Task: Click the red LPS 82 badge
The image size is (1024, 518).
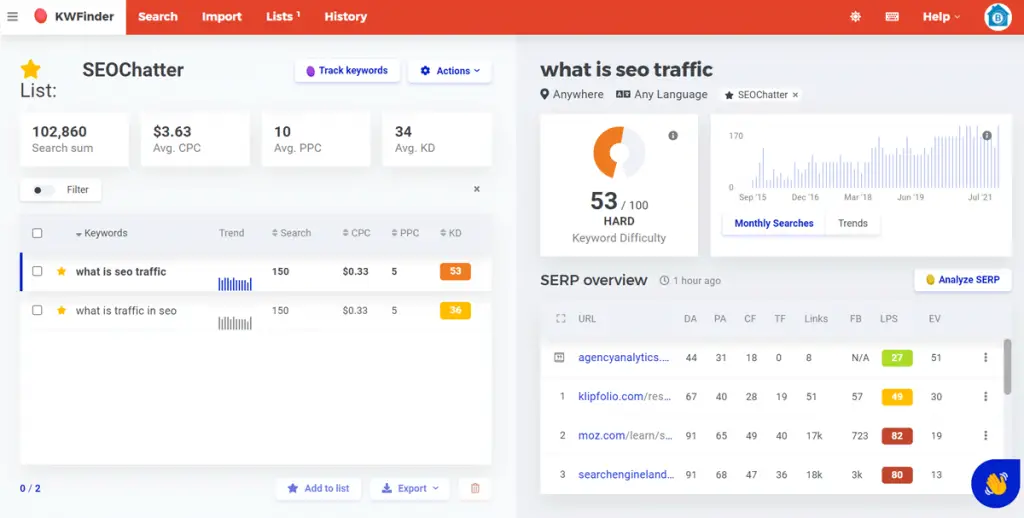Action: pyautogui.click(x=897, y=436)
